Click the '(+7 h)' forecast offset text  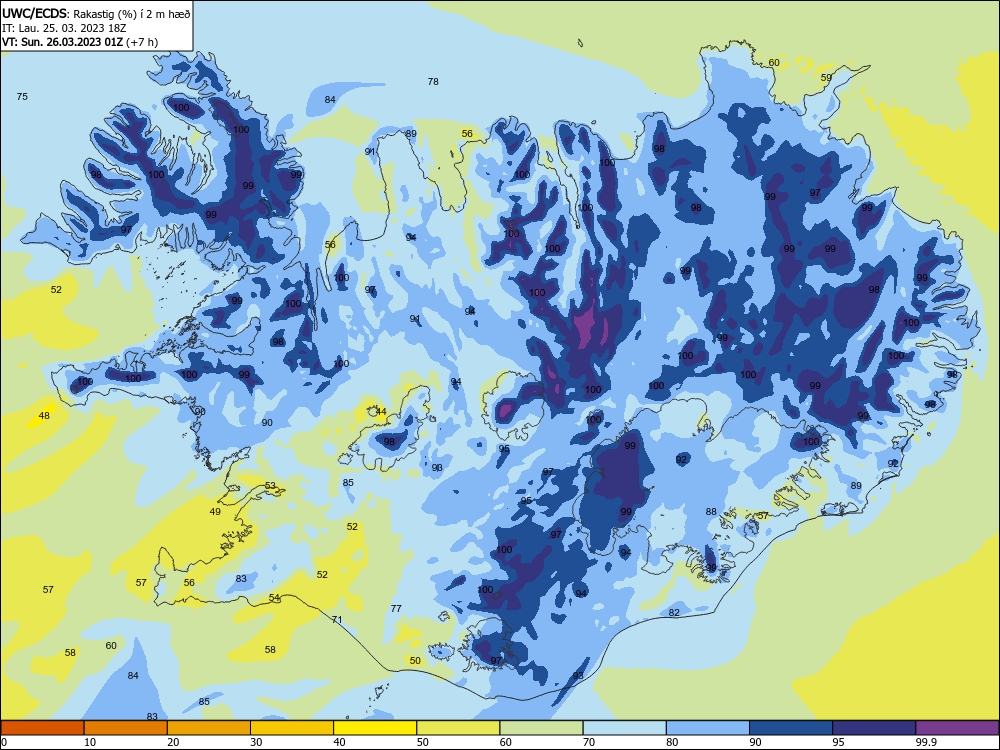point(142,42)
